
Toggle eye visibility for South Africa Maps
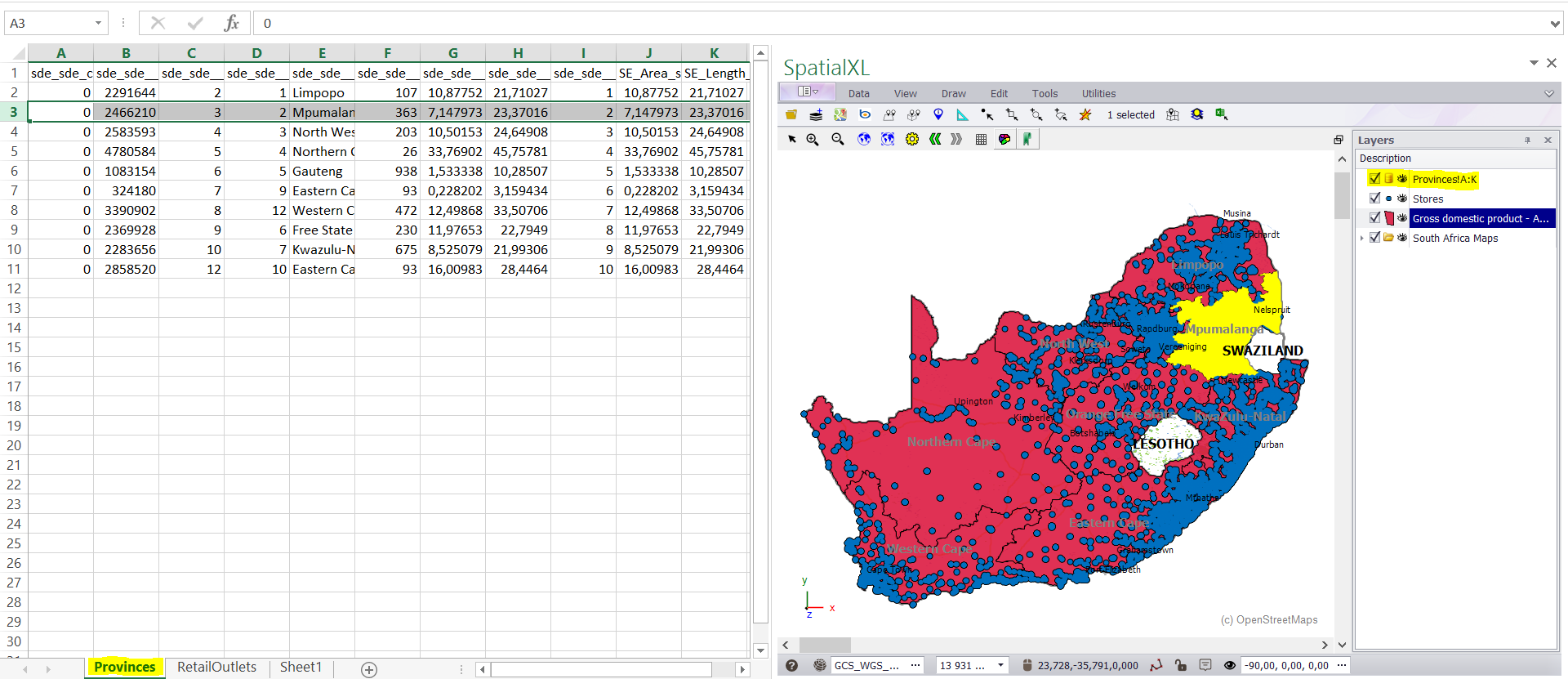(1402, 238)
